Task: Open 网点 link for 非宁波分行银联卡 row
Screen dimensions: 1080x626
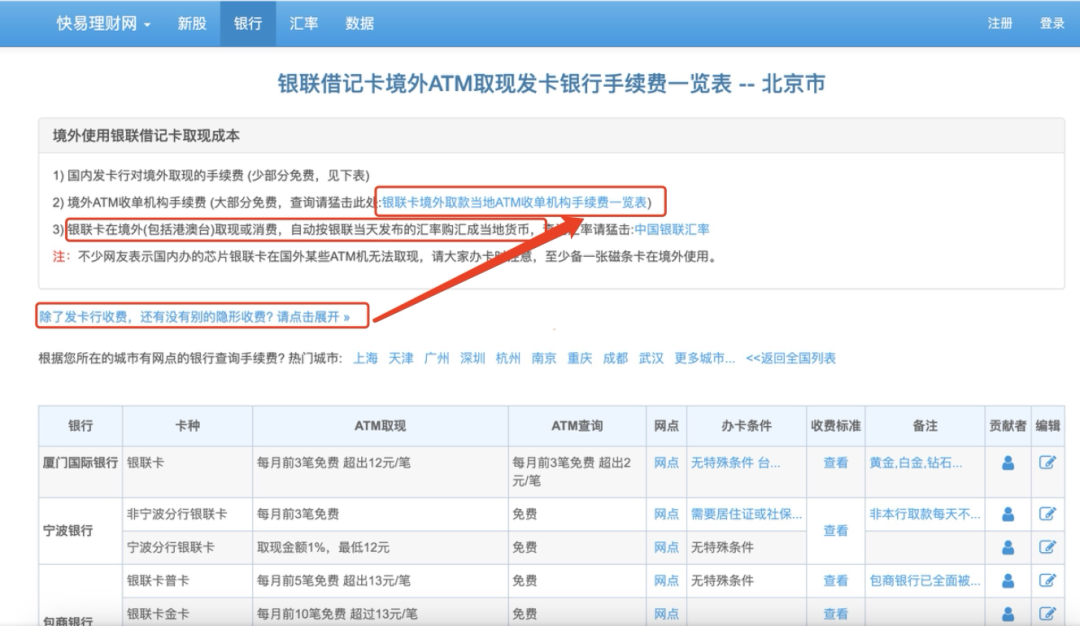Action: [666, 514]
